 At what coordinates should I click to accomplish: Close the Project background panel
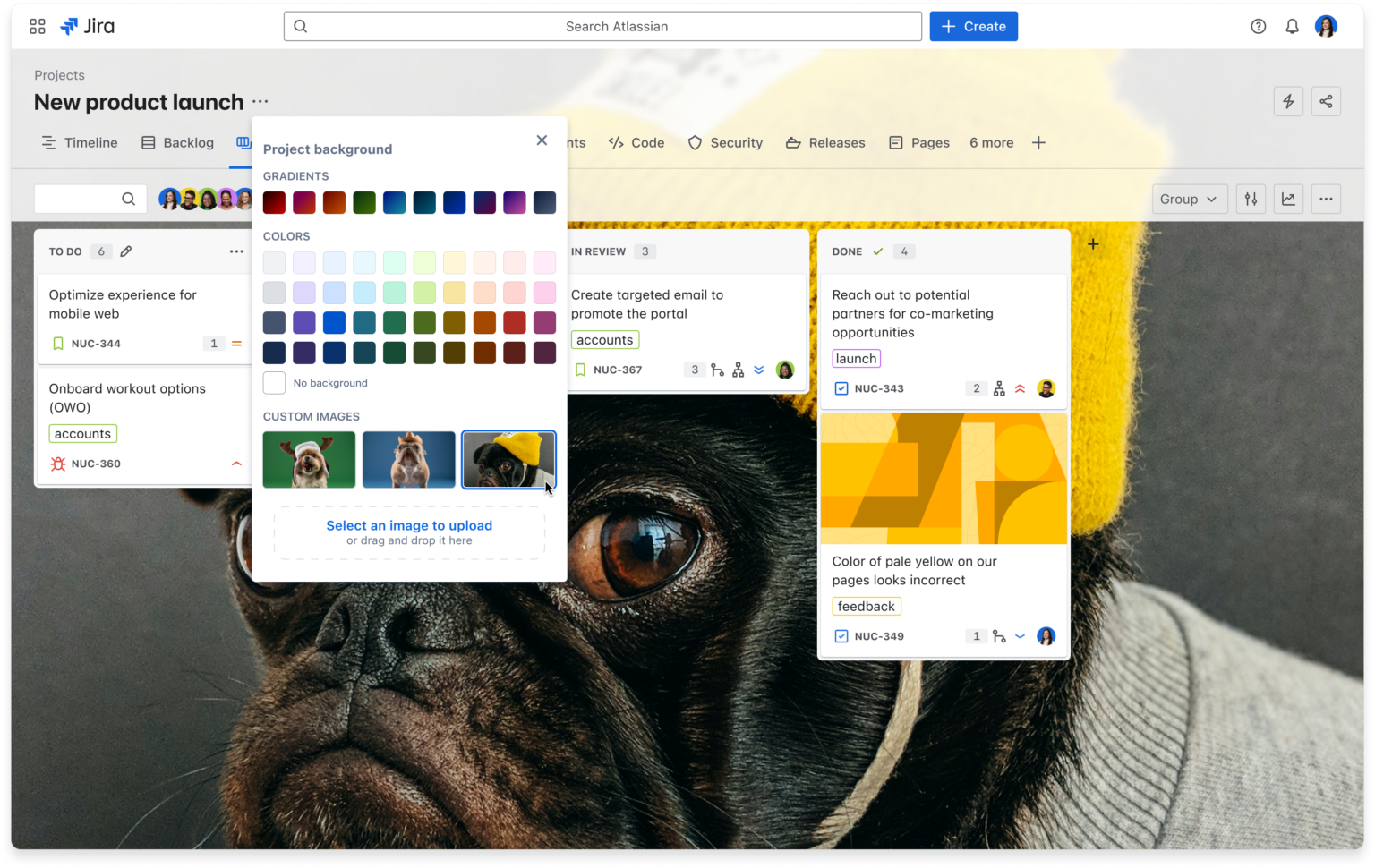coord(542,140)
